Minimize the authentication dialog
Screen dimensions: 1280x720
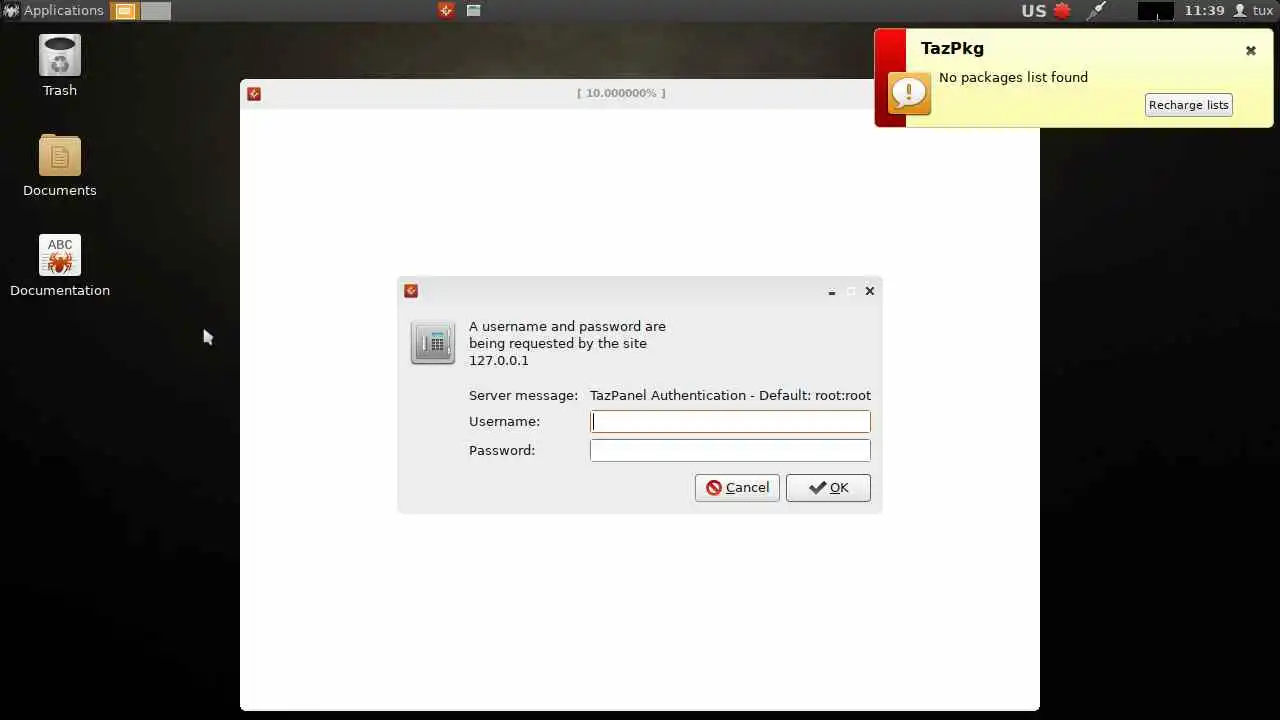832,291
